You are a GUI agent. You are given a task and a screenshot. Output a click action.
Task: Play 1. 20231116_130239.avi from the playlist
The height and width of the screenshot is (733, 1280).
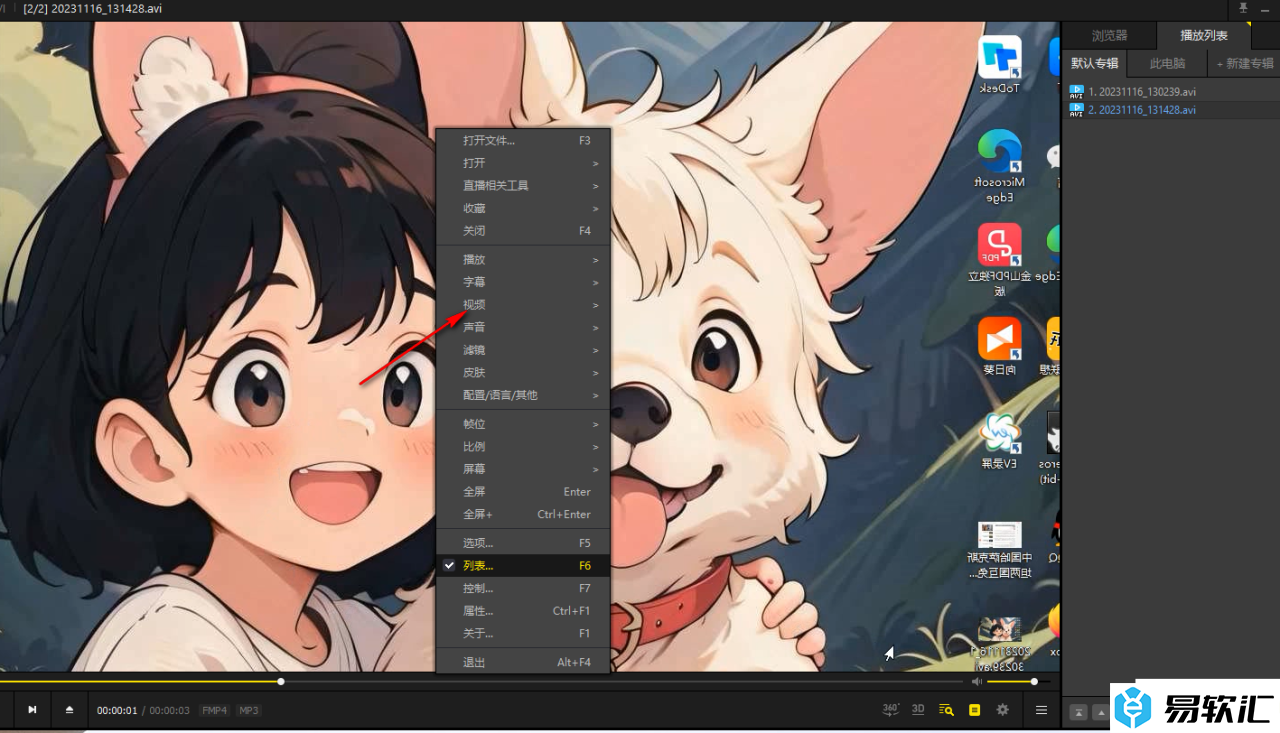pyautogui.click(x=1173, y=91)
